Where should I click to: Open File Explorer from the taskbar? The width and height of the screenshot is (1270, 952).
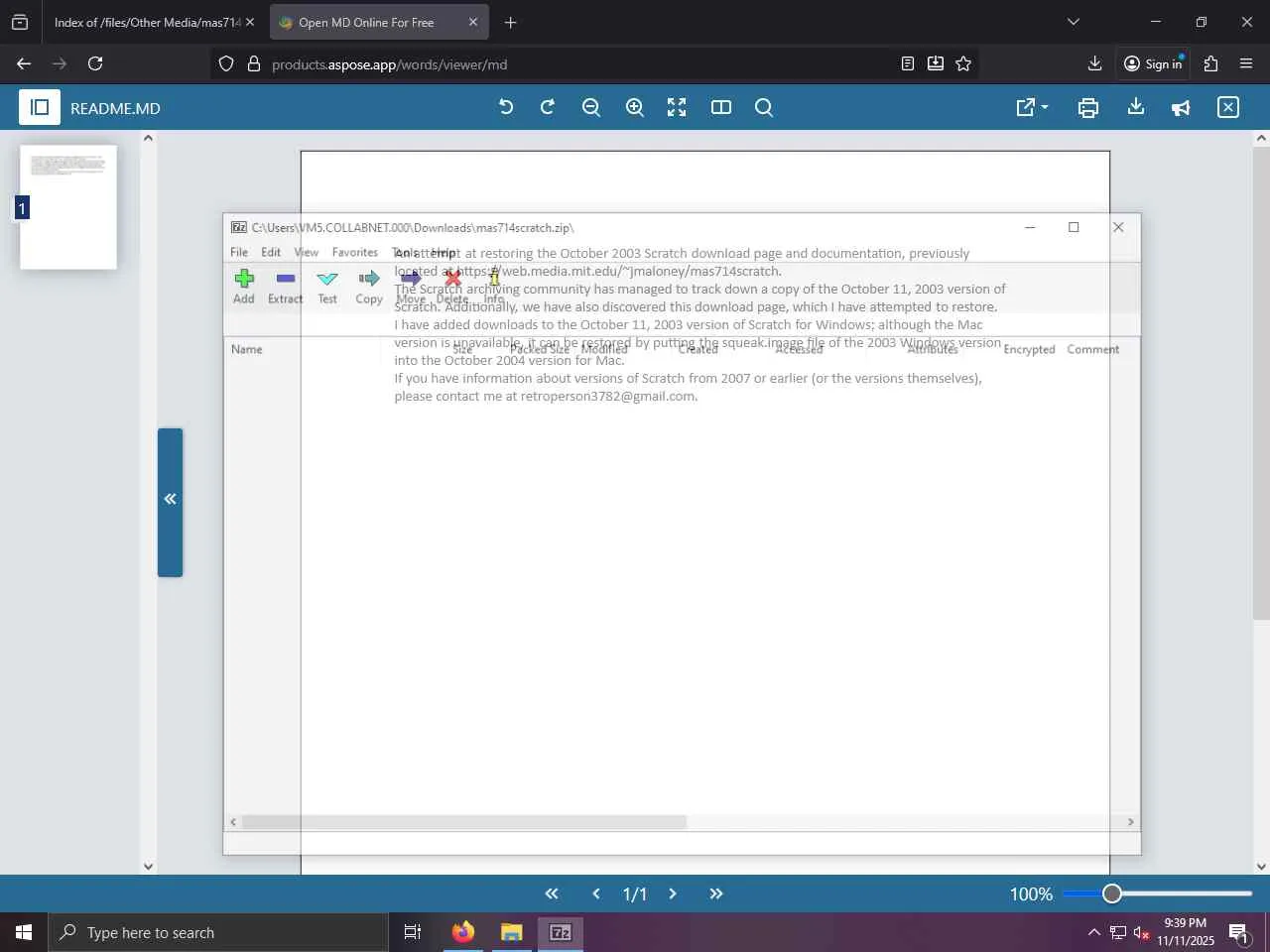point(511,932)
